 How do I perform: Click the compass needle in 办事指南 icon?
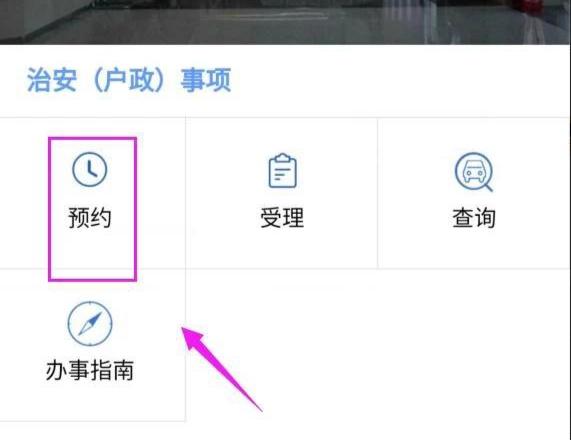[90, 323]
